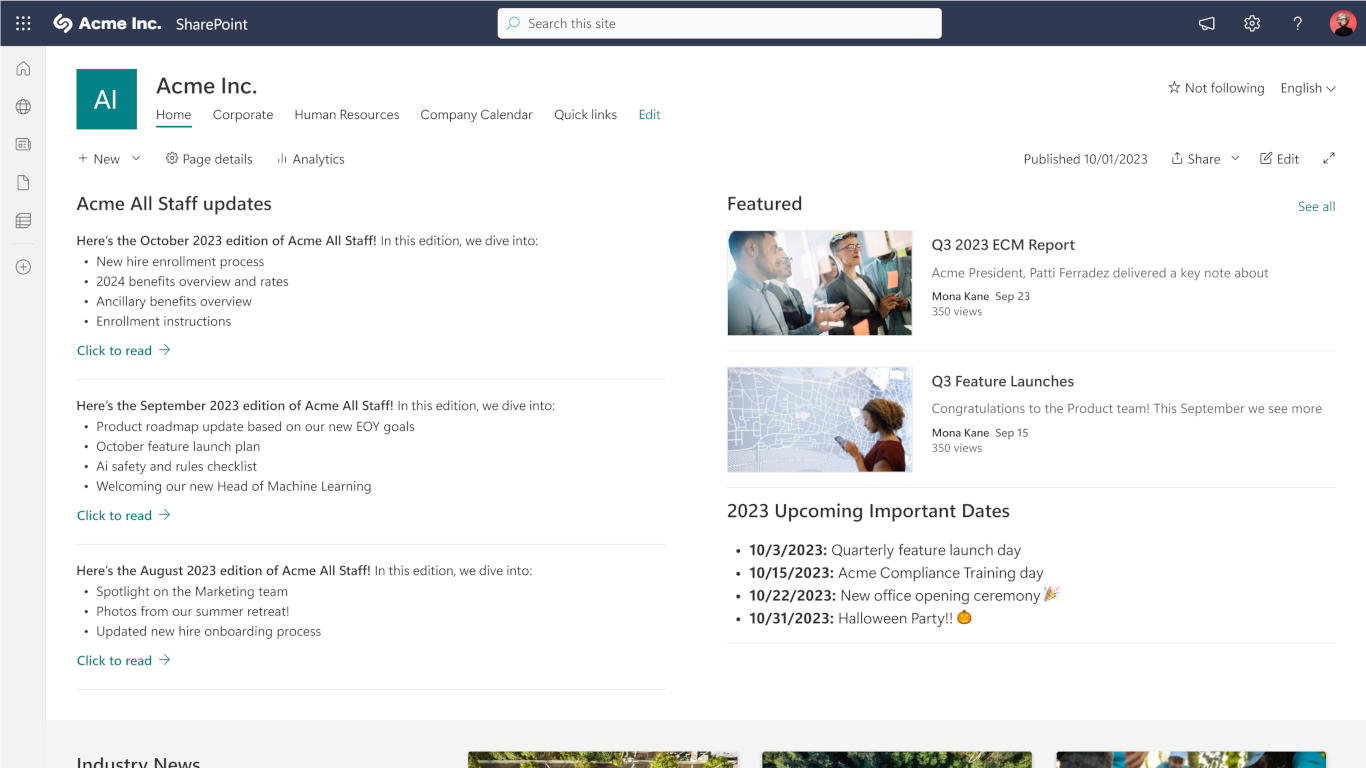This screenshot has width=1366, height=768.
Task: Click the Published 10/01/2023 status text
Action: (1085, 159)
